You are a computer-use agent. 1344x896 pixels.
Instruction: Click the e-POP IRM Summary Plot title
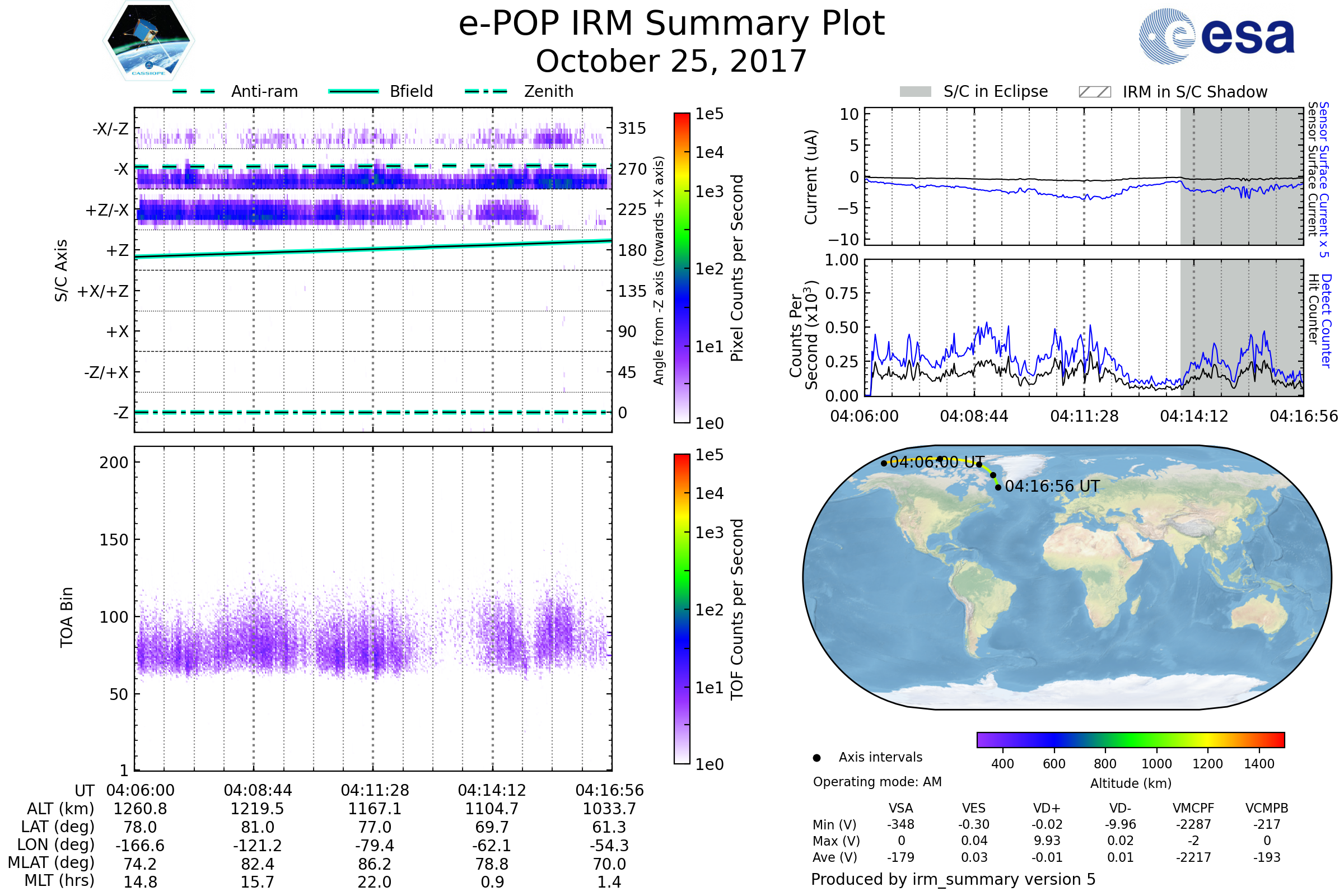pos(671,24)
